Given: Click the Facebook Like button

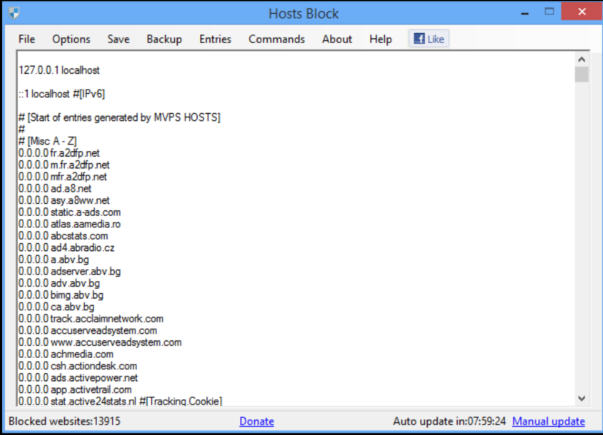Looking at the screenshot, I should 429,39.
